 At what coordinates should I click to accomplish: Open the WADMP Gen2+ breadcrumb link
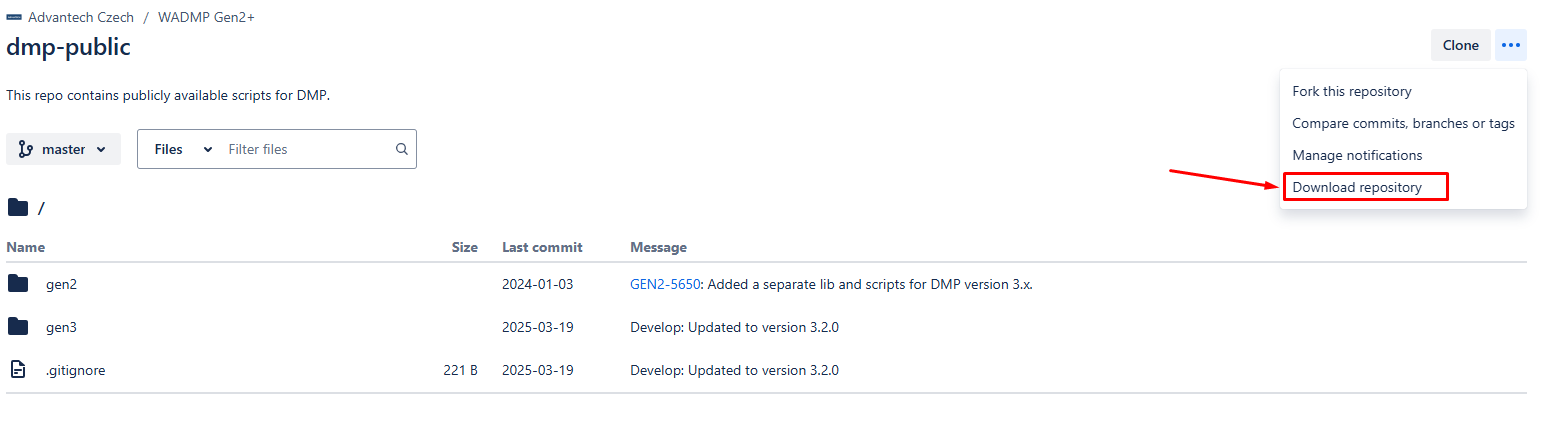(x=206, y=17)
